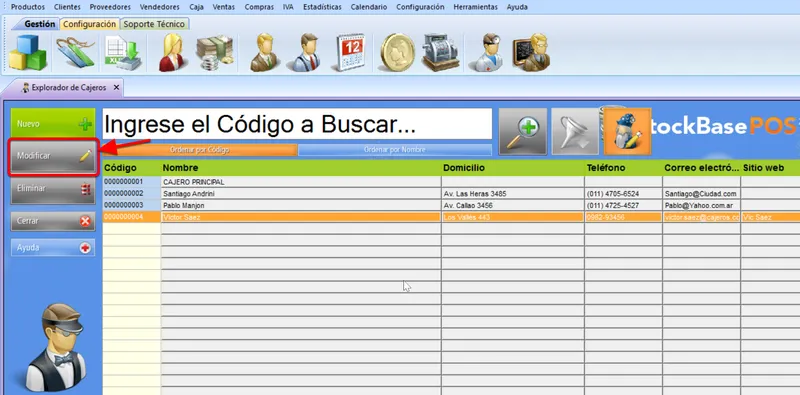Click the Nombre column header
This screenshot has height=395, width=800.
[301, 168]
